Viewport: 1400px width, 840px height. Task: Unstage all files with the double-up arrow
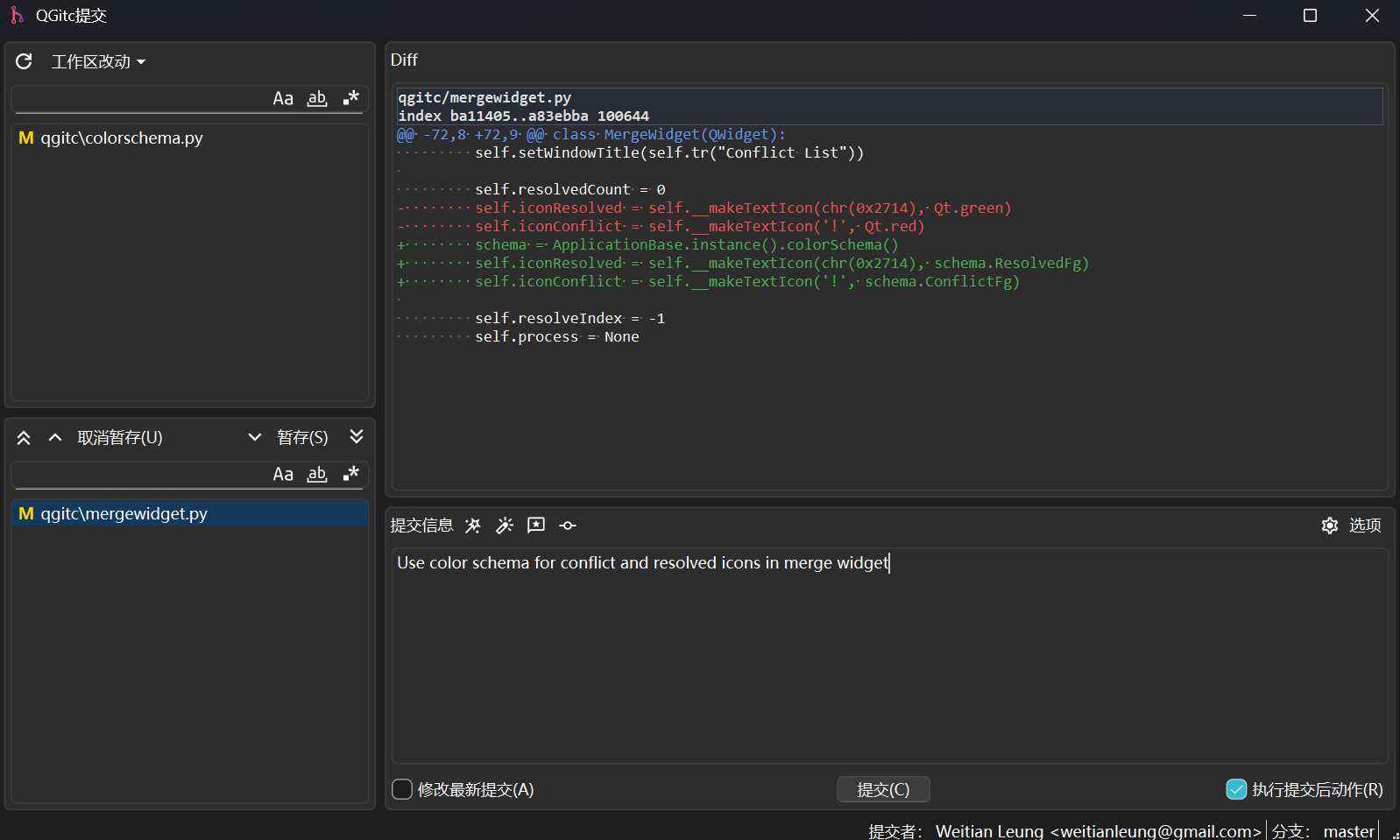(24, 438)
